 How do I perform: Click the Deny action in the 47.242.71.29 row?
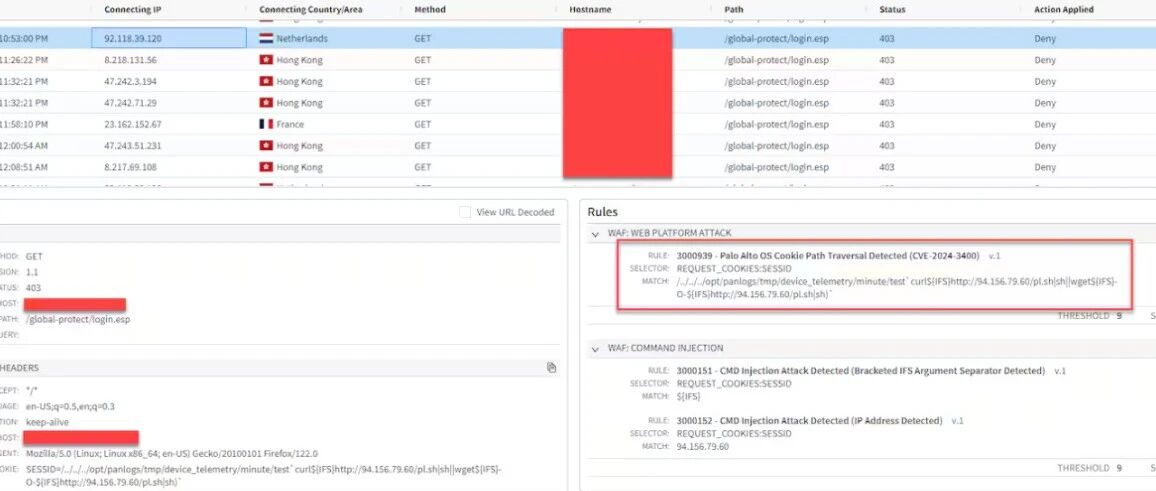tap(1045, 102)
